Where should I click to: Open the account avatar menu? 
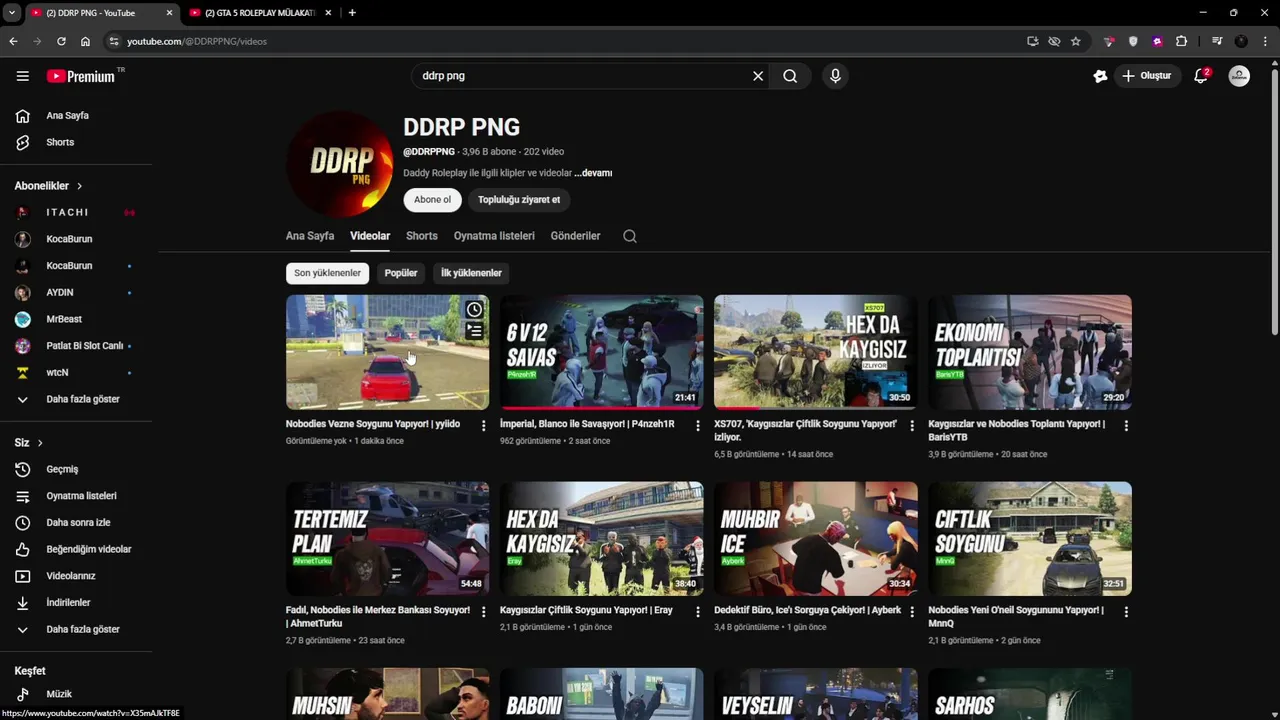[x=1239, y=76]
